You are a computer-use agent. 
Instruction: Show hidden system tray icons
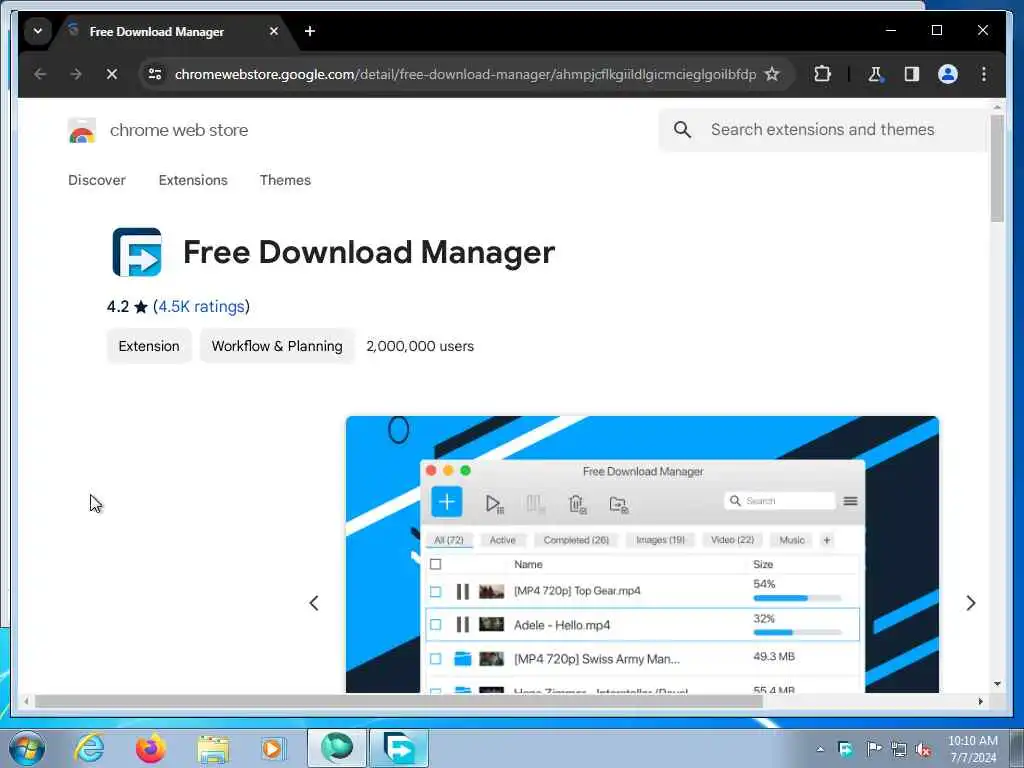click(820, 749)
